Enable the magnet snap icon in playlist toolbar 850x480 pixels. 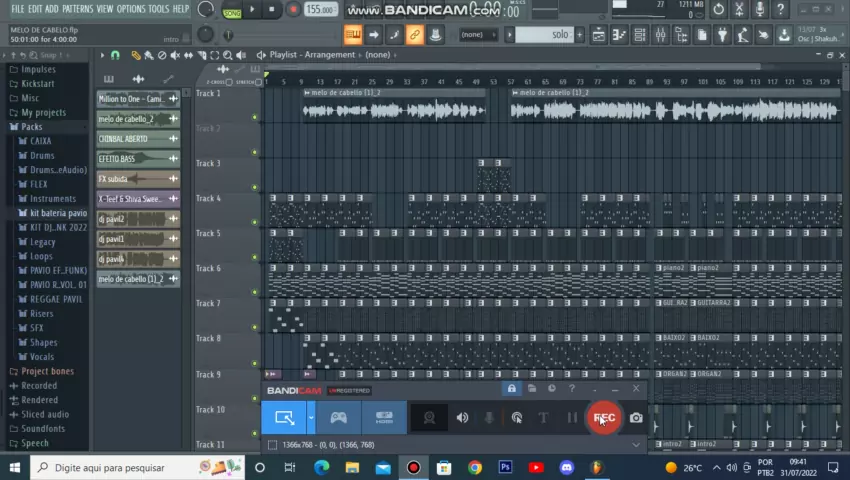pyautogui.click(x=116, y=55)
